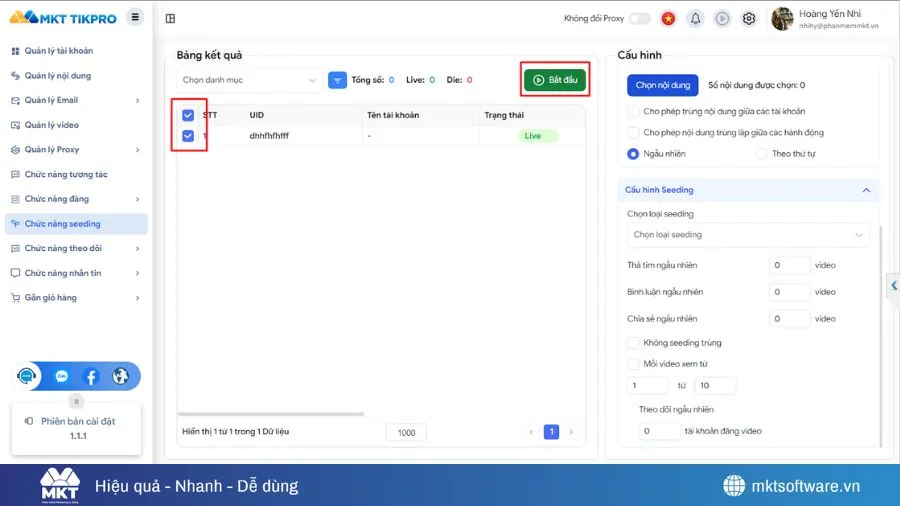The height and width of the screenshot is (506, 900).
Task: Go to page 1 in the pagination
Action: click(x=551, y=431)
